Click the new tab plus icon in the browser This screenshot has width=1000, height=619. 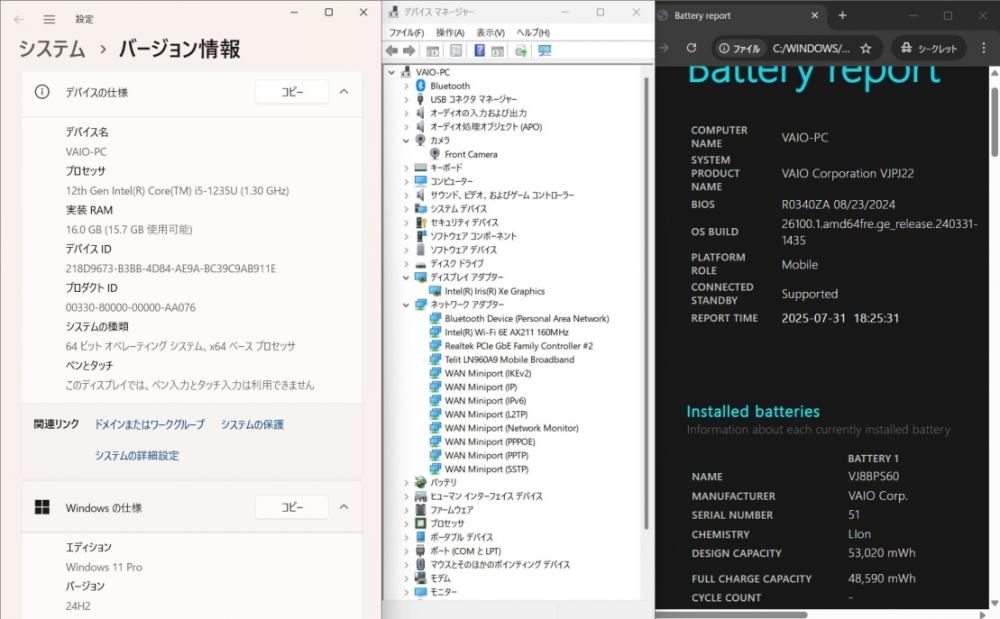842,15
